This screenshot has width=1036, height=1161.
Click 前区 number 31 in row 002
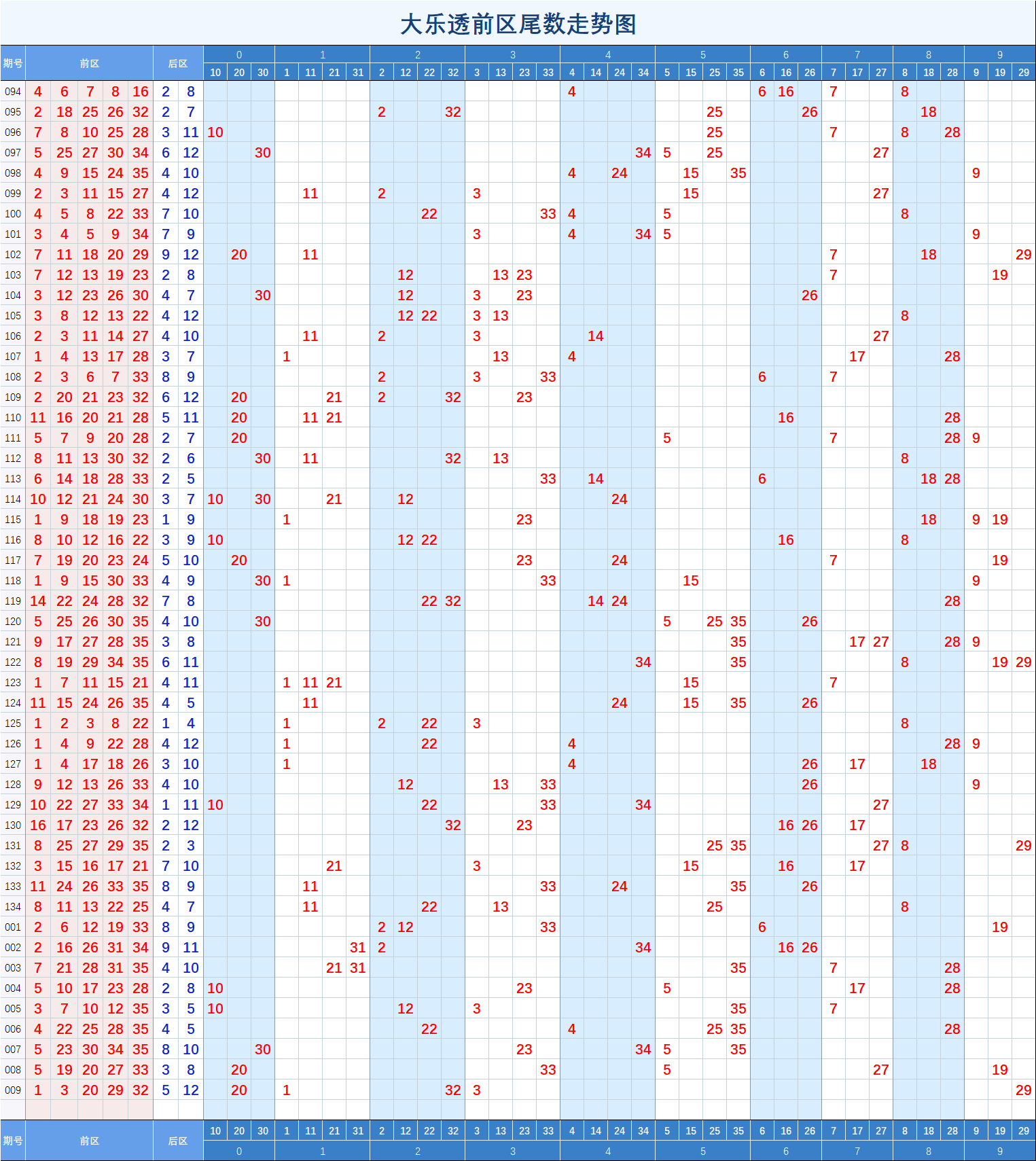point(115,948)
